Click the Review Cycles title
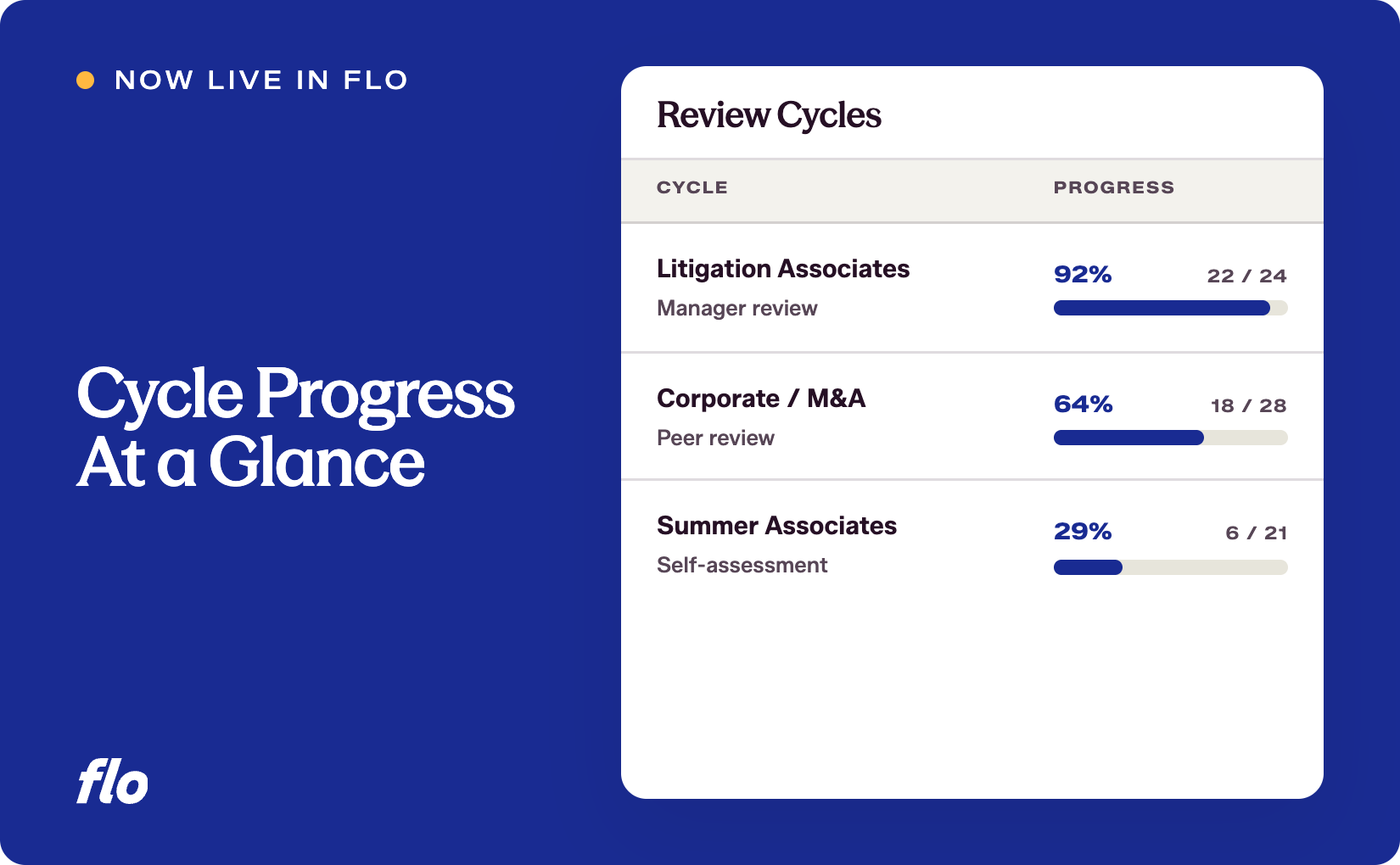 769,115
